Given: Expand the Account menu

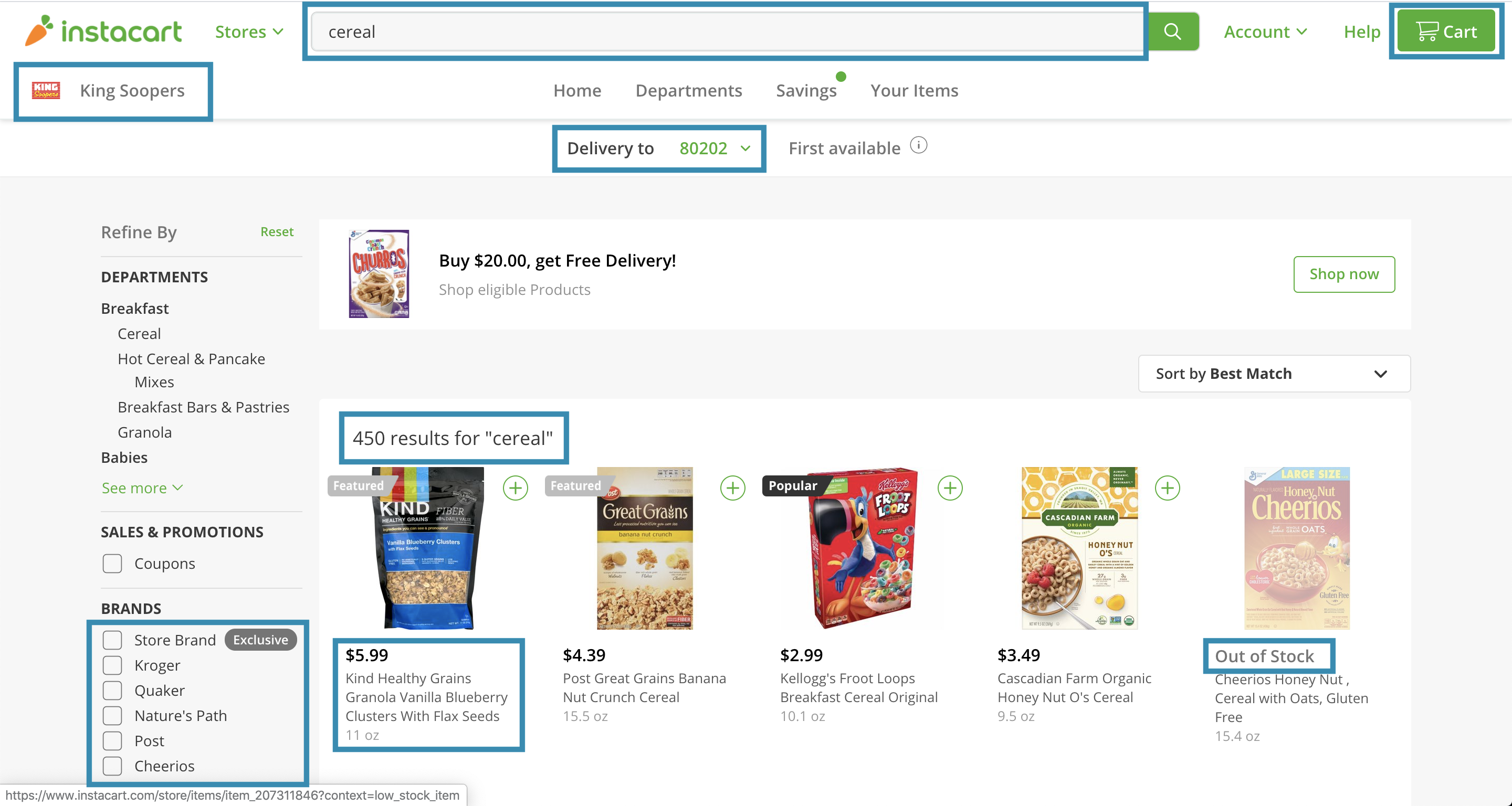Looking at the screenshot, I should (x=1265, y=31).
